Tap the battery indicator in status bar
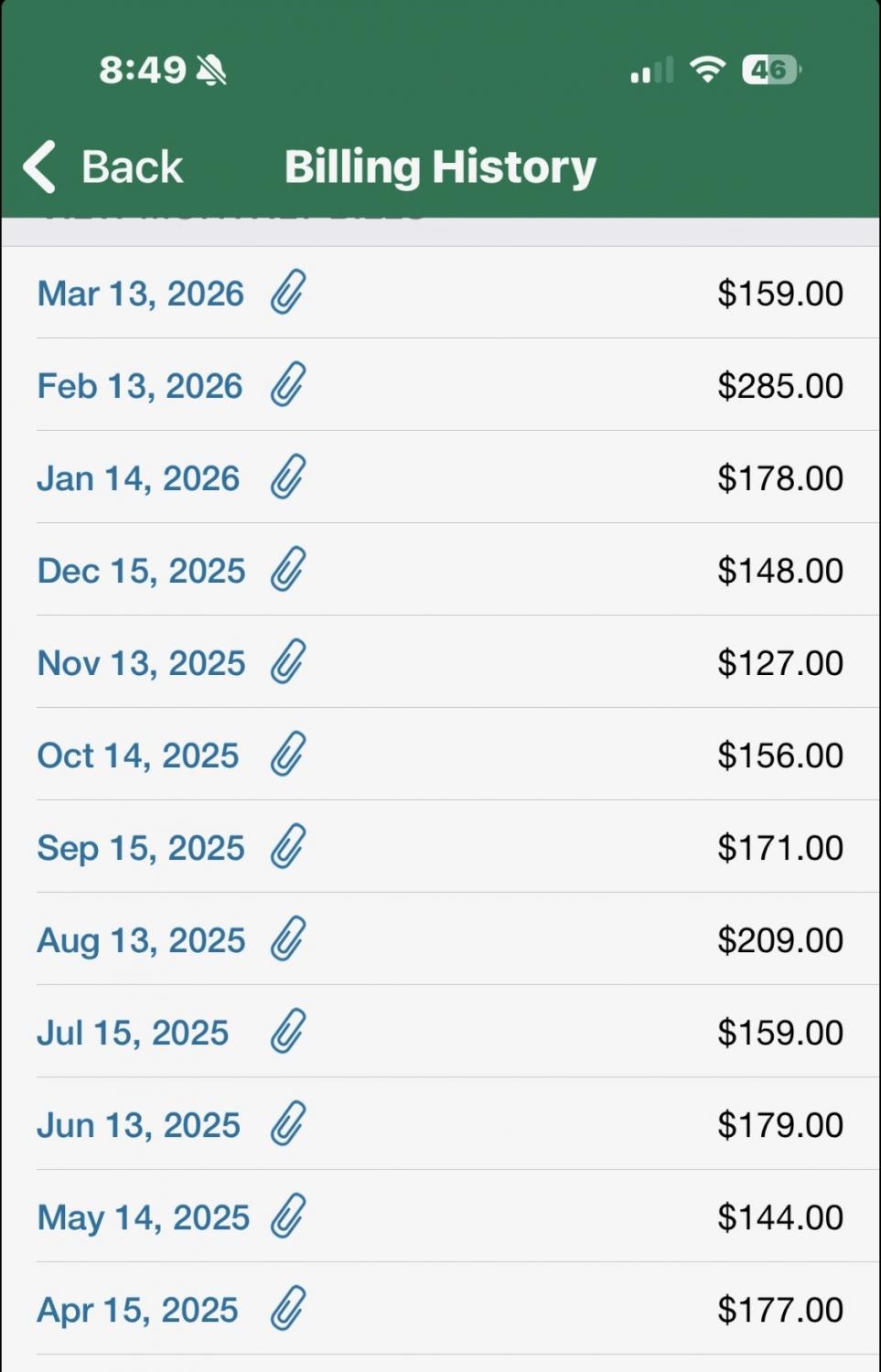Screen dimensions: 881x1372 [x=770, y=70]
